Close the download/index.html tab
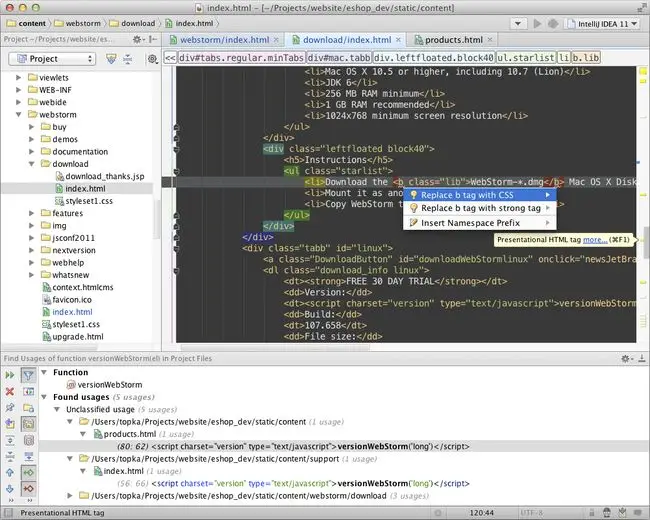 [x=398, y=40]
